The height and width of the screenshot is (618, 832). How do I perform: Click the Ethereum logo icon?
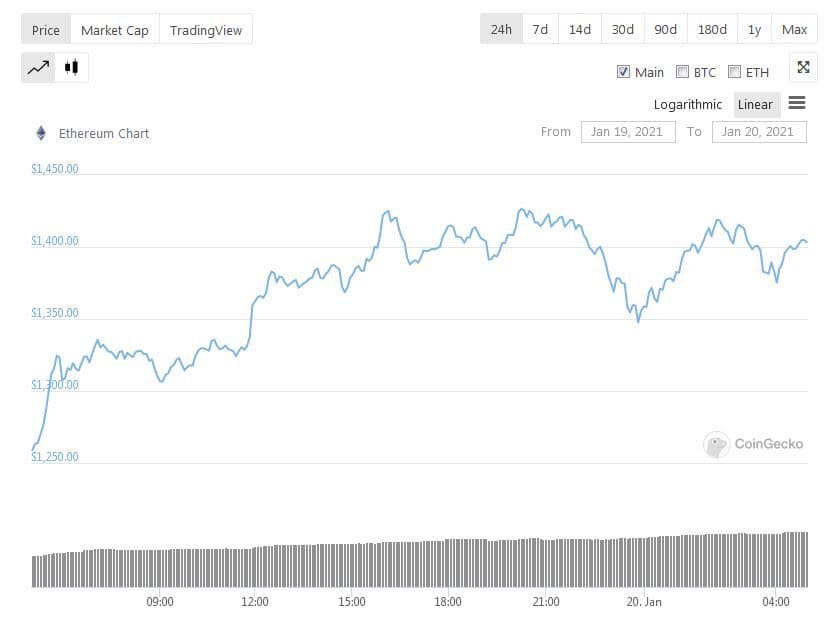tap(41, 133)
